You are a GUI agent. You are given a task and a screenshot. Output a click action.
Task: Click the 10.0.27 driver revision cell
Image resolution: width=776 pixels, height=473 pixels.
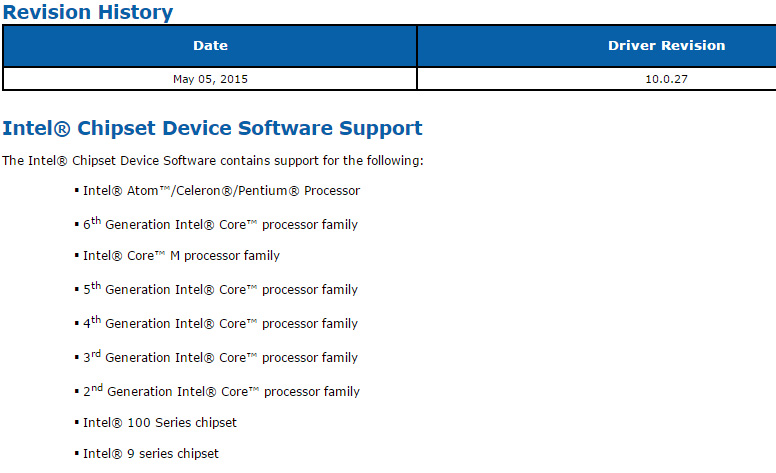(x=597, y=79)
